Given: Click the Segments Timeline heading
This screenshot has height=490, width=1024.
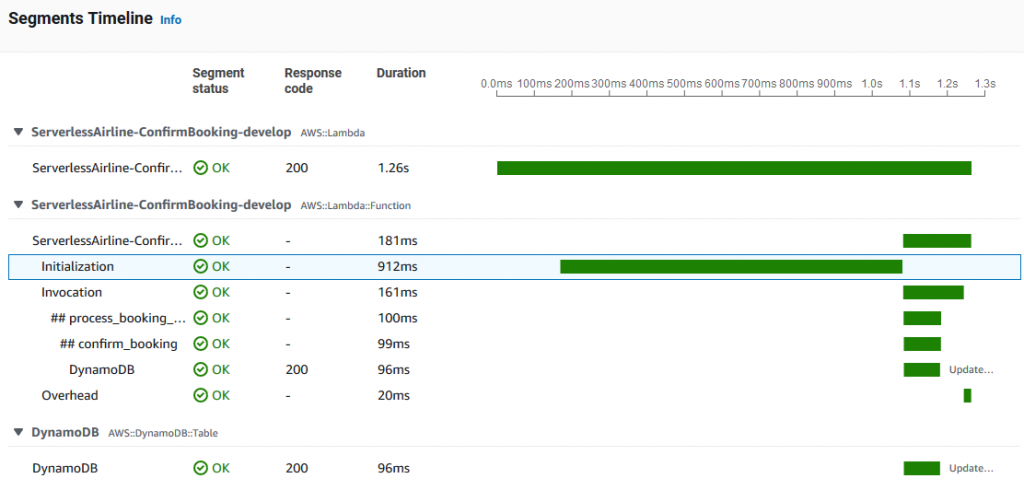Looking at the screenshot, I should tap(80, 19).
